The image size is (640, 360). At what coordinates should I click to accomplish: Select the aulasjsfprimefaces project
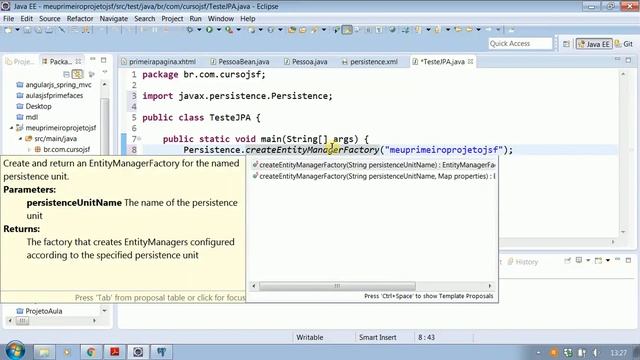[50, 95]
